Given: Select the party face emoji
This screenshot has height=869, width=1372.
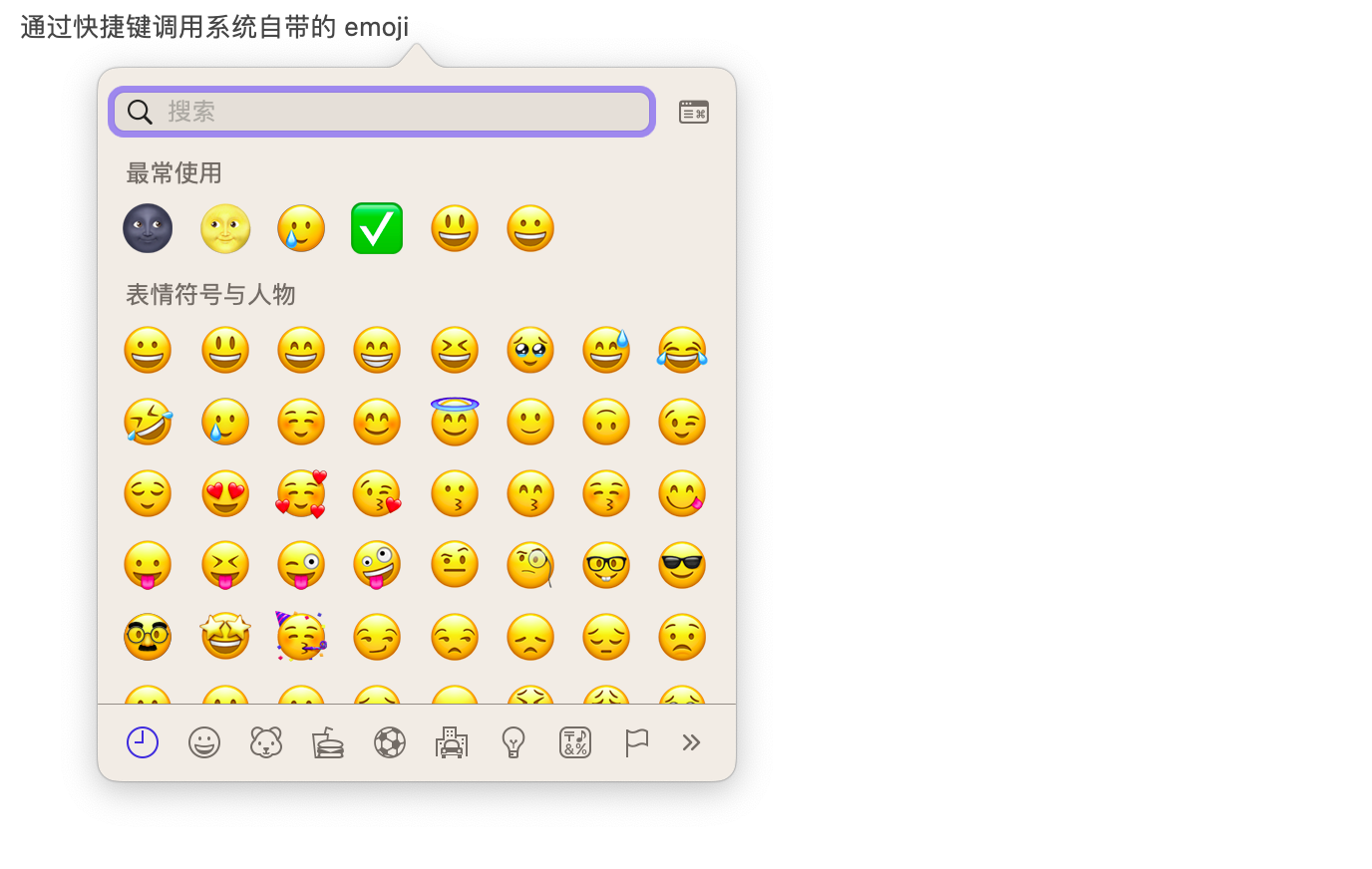Looking at the screenshot, I should coord(301,637).
